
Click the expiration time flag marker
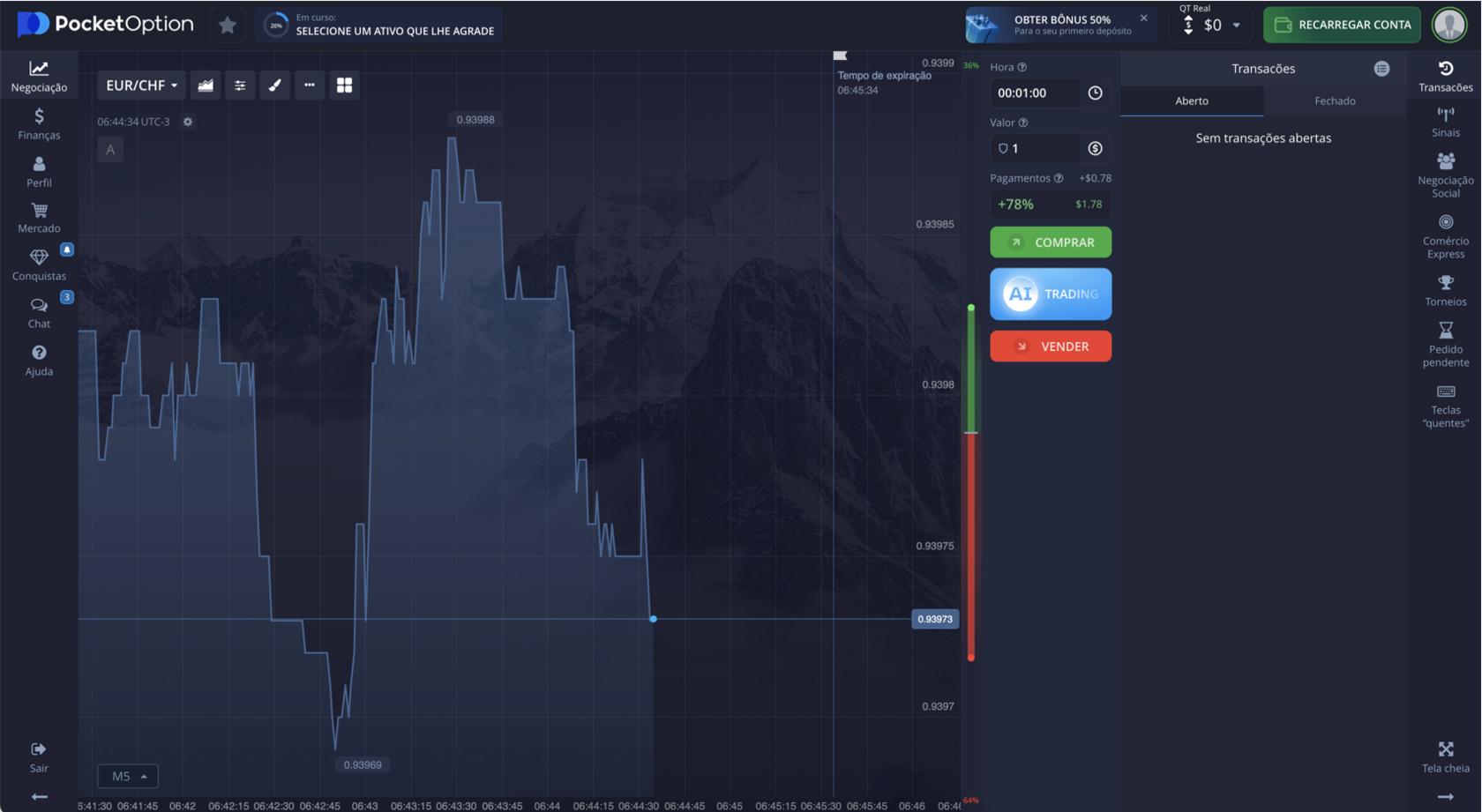pyautogui.click(x=840, y=56)
